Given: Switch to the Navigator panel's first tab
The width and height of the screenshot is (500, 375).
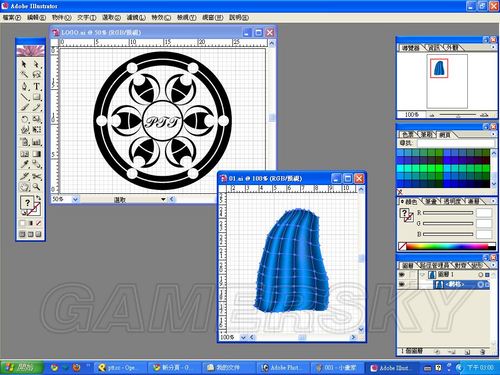Looking at the screenshot, I should coord(410,48).
